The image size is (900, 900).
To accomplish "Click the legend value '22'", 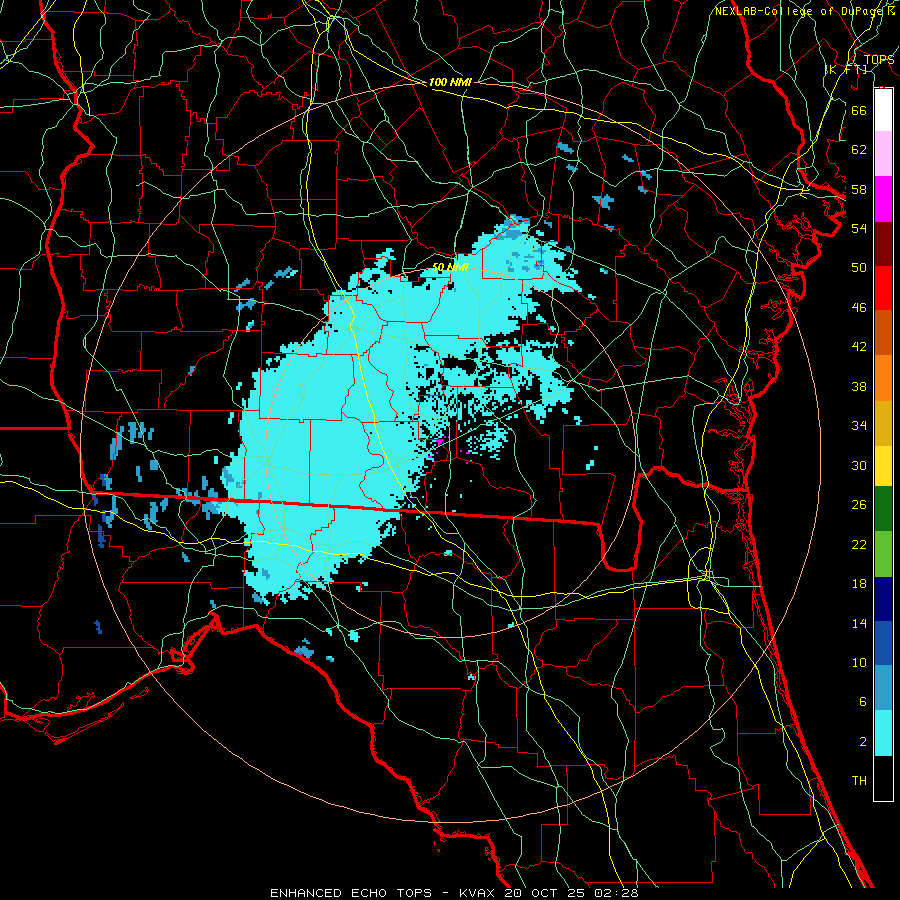I will tap(859, 544).
